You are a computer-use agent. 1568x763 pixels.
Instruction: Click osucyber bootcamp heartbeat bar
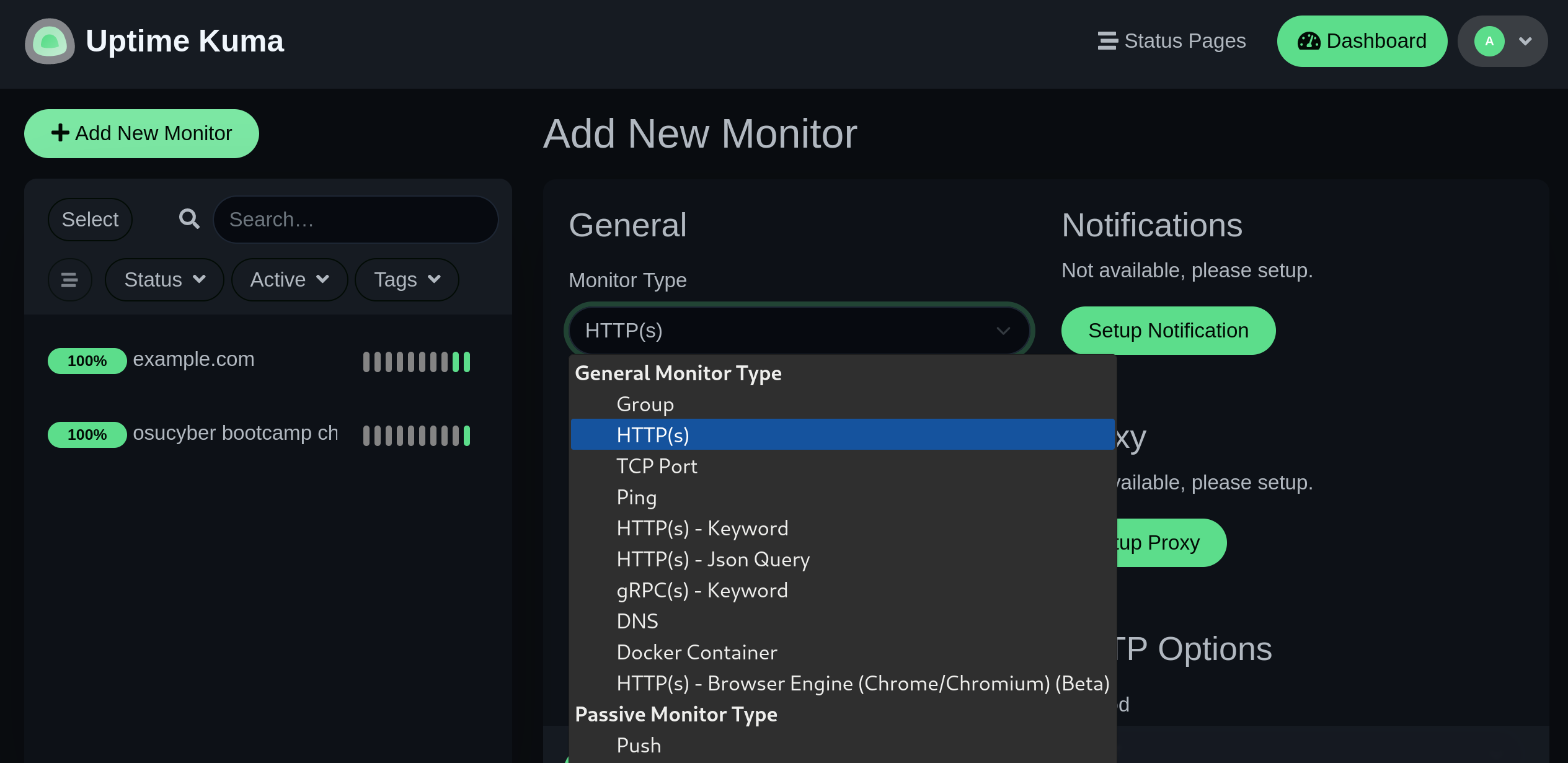(417, 435)
